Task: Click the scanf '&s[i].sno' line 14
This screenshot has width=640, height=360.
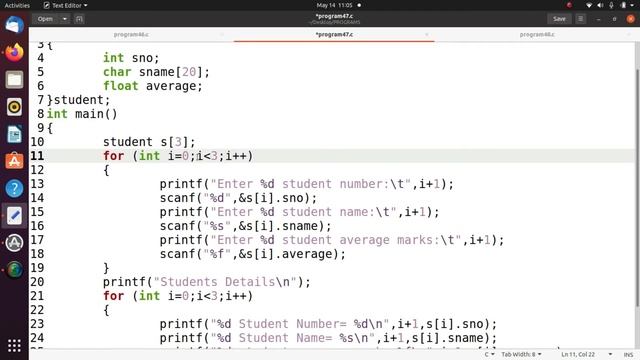Action: (x=238, y=198)
